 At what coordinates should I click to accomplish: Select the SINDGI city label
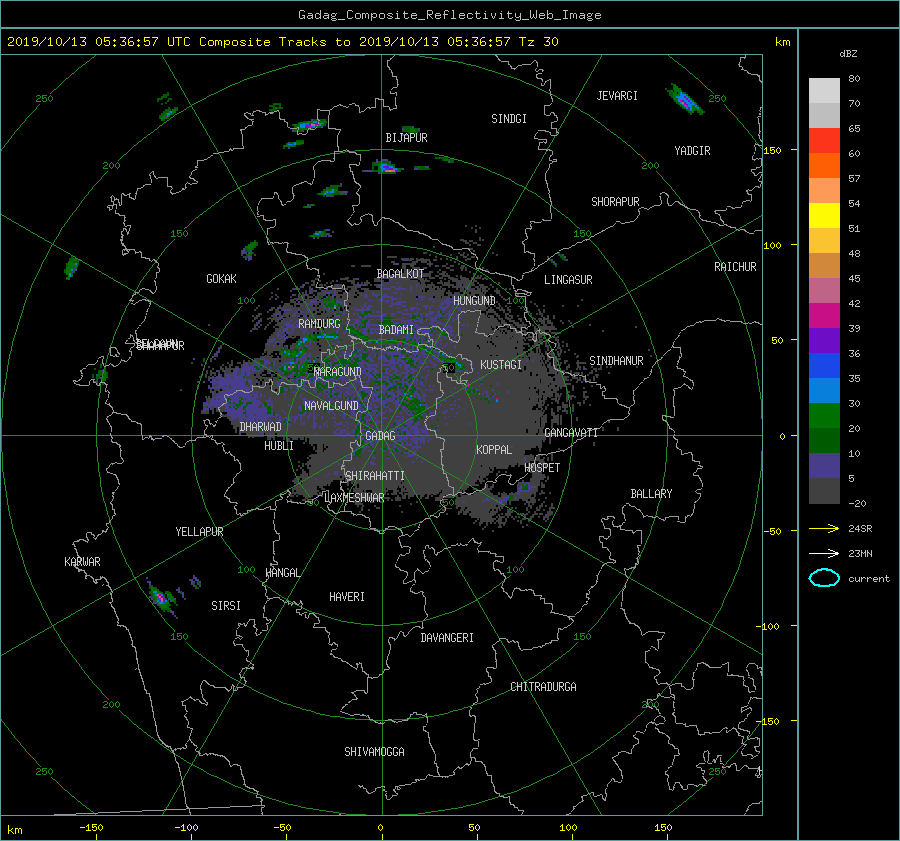[509, 119]
